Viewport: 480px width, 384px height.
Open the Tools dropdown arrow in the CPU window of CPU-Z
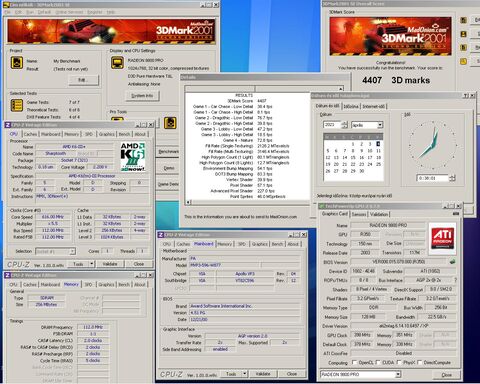point(91,264)
